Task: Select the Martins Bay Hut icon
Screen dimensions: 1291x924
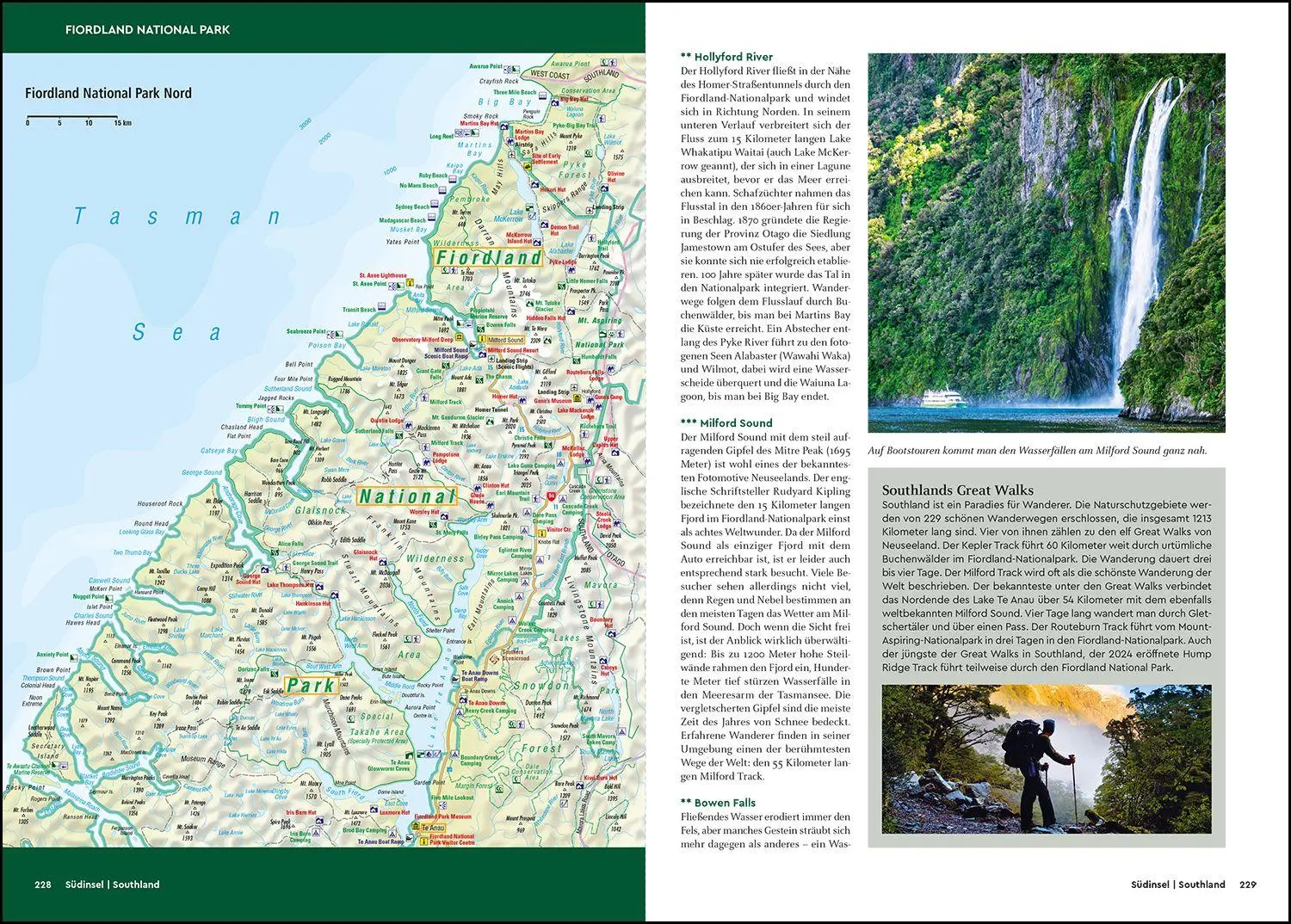Action: pos(504,126)
